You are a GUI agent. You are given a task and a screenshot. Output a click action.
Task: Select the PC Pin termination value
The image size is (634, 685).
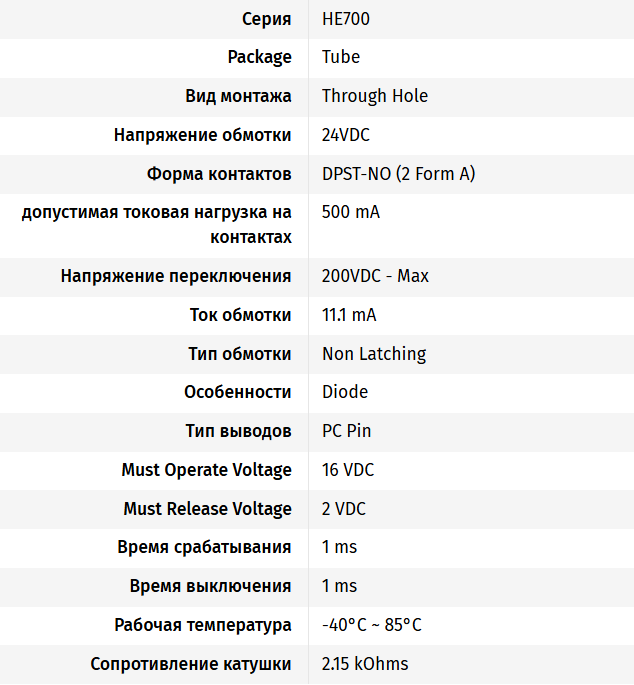tap(346, 431)
